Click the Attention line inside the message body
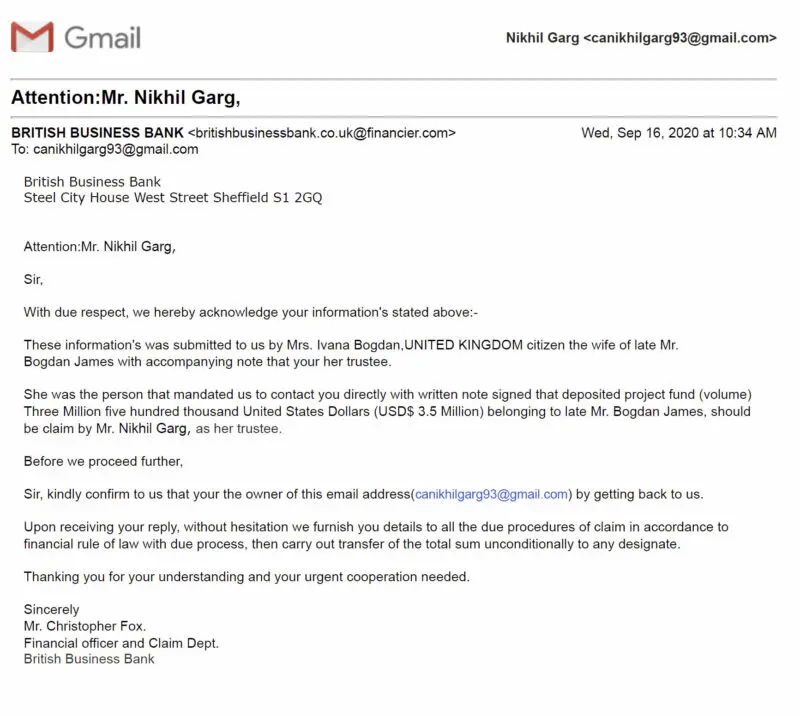This screenshot has width=800, height=716. [x=99, y=246]
